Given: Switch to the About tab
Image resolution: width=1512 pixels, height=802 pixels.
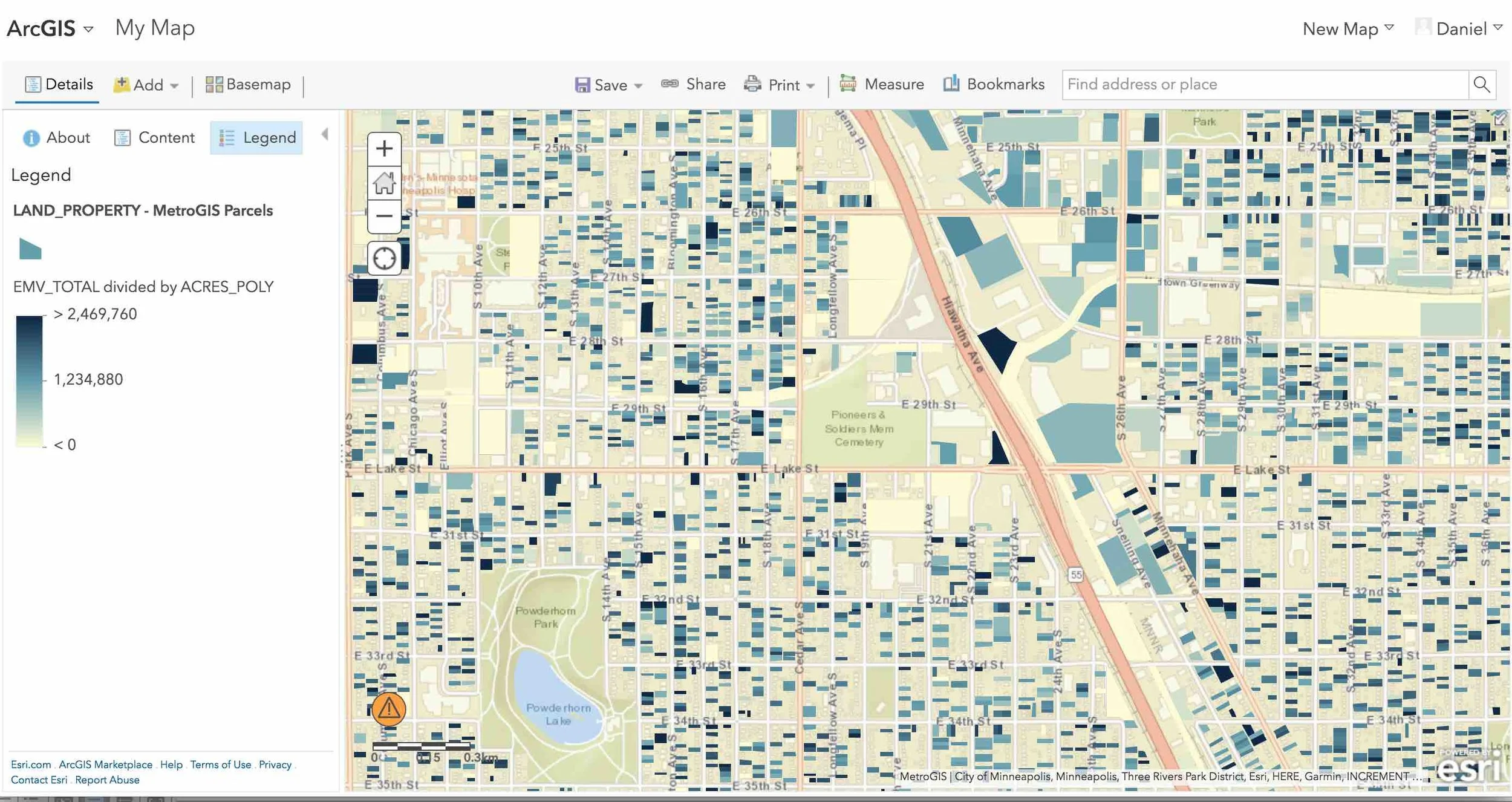Looking at the screenshot, I should [x=56, y=138].
